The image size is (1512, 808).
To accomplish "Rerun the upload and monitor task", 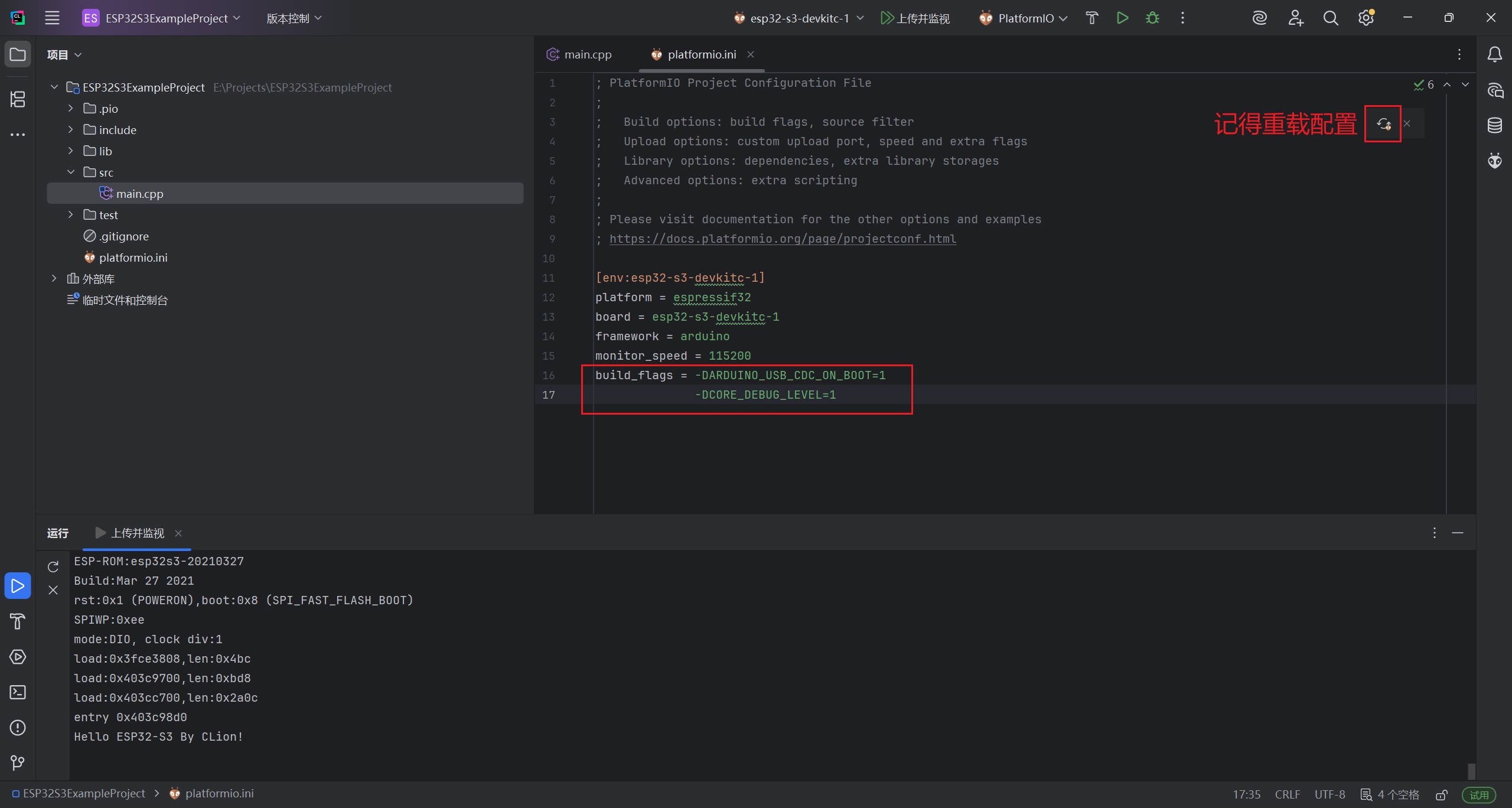I will [x=53, y=567].
